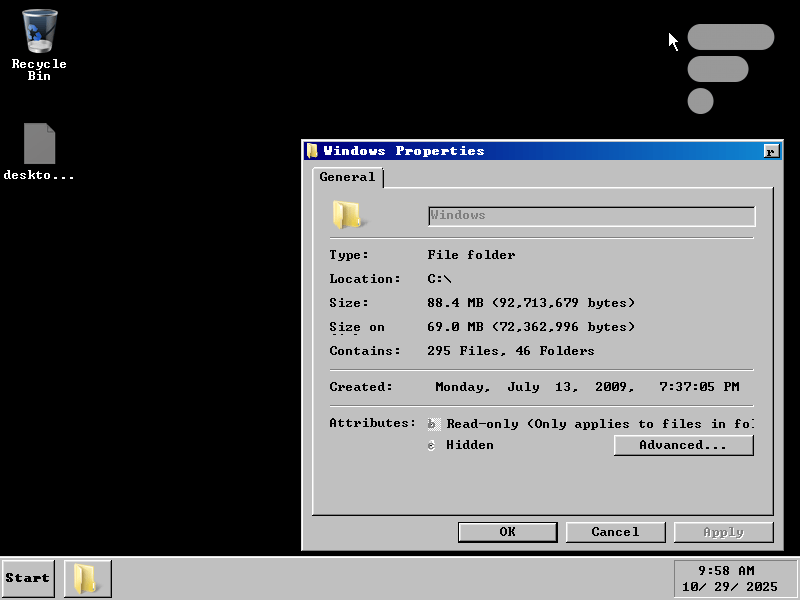Viewport: 800px width, 600px height.
Task: Click the folder icon in the dialog title bar
Action: click(312, 151)
